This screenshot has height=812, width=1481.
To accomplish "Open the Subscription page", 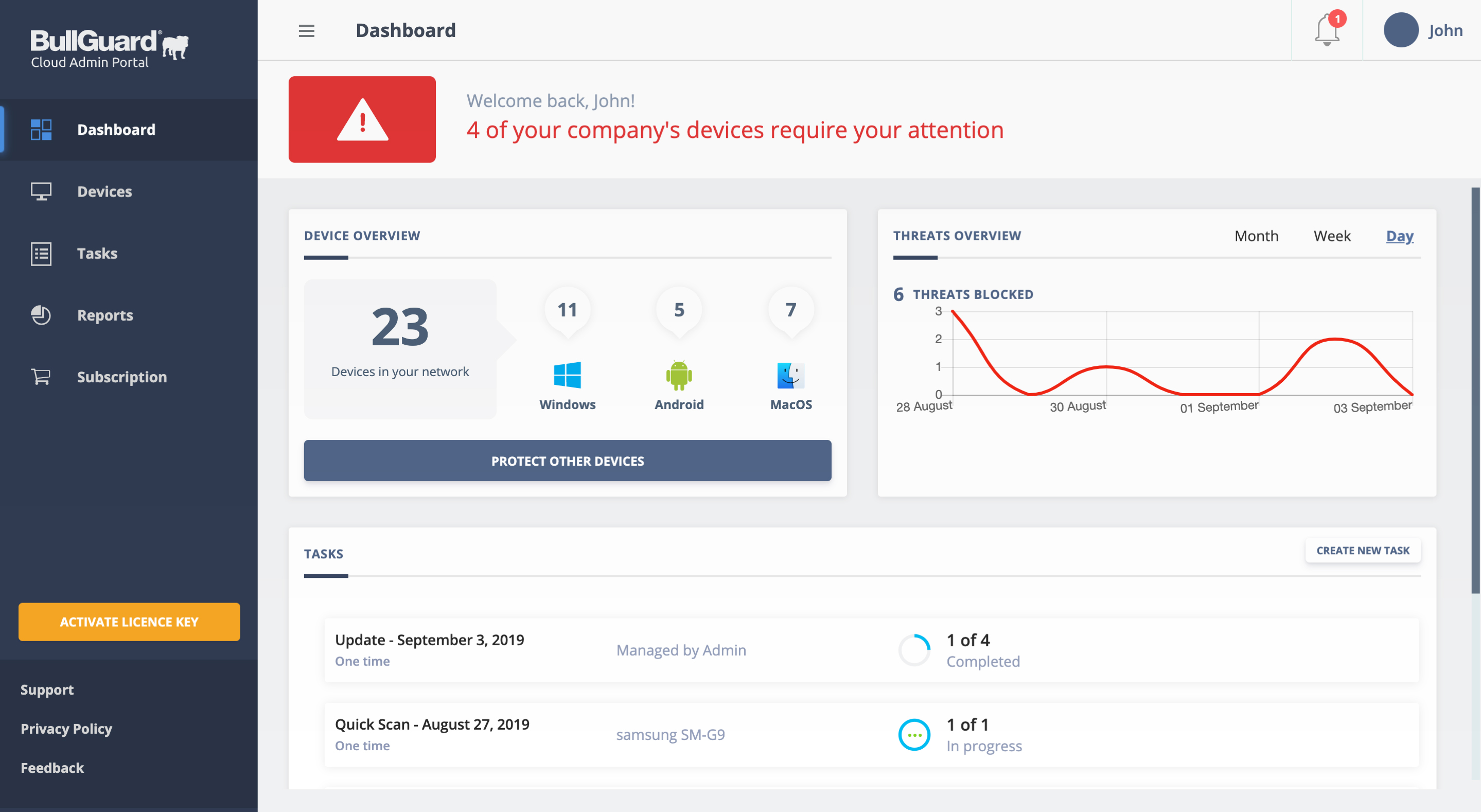I will pos(122,377).
